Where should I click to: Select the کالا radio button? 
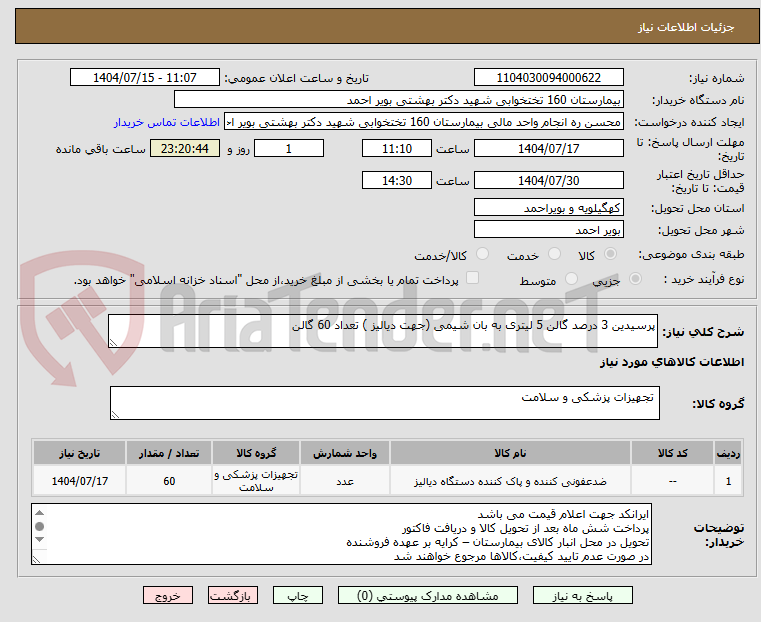pos(611,254)
